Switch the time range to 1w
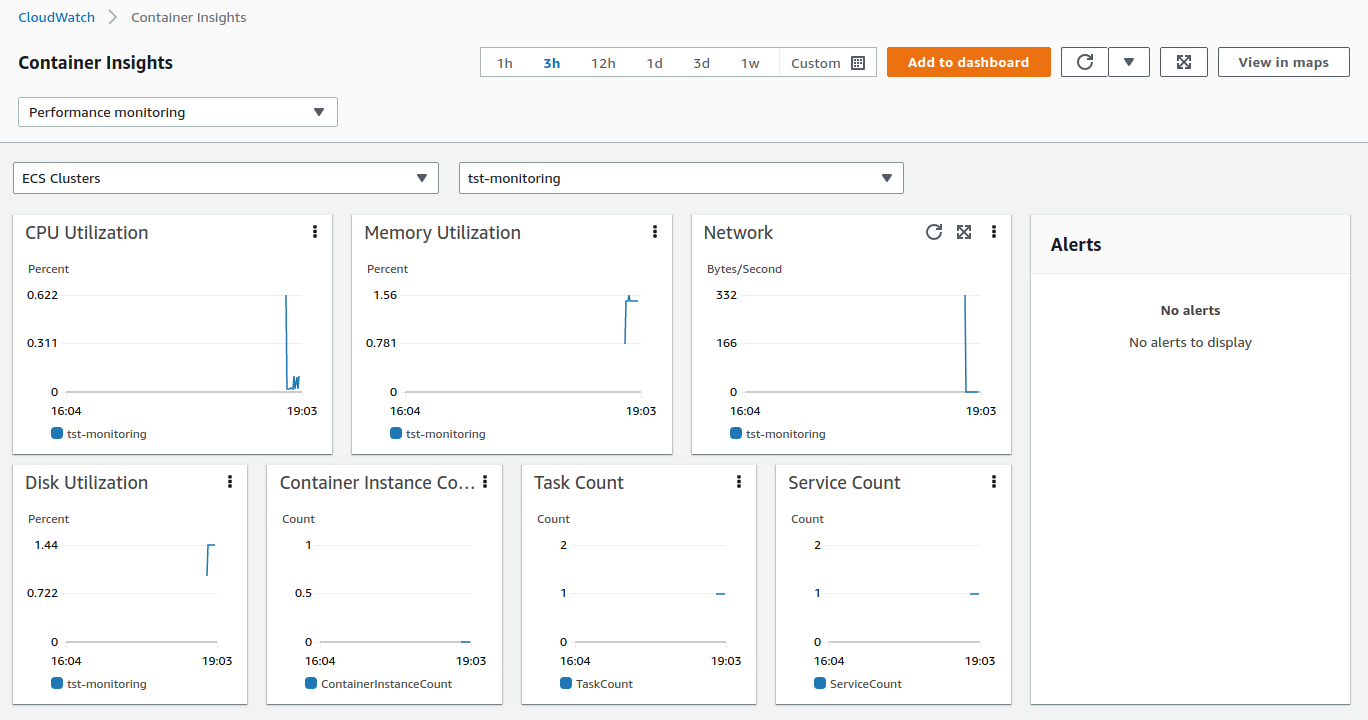Viewport: 1368px width, 720px height. tap(750, 62)
